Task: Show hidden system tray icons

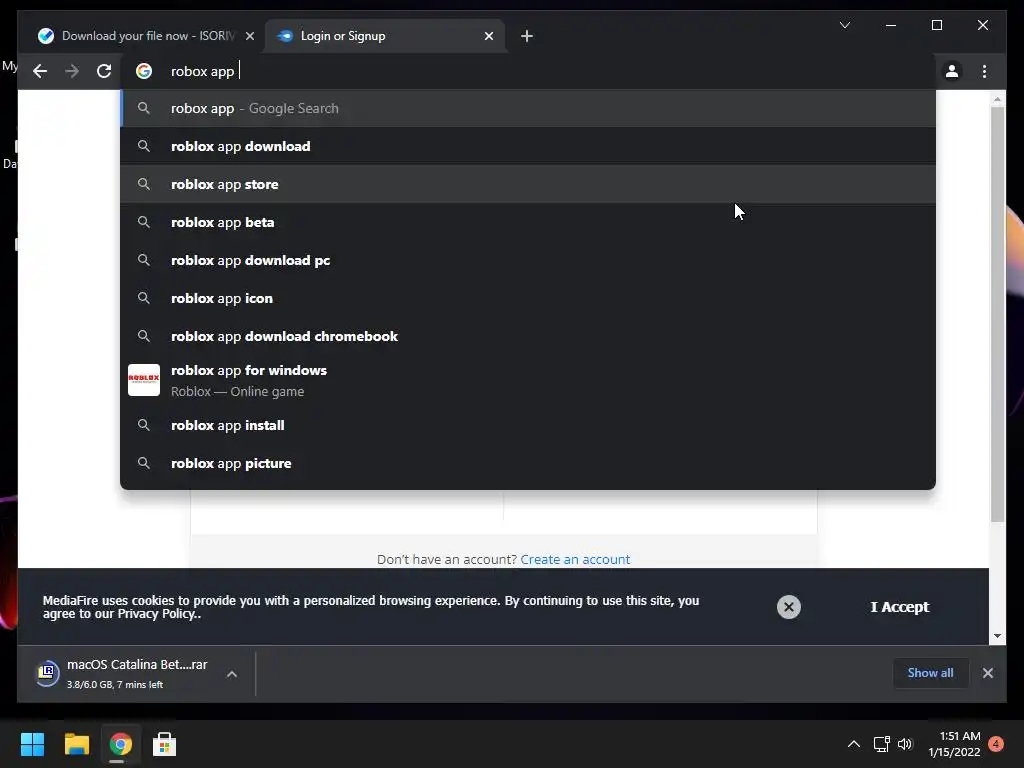Action: tap(854, 744)
